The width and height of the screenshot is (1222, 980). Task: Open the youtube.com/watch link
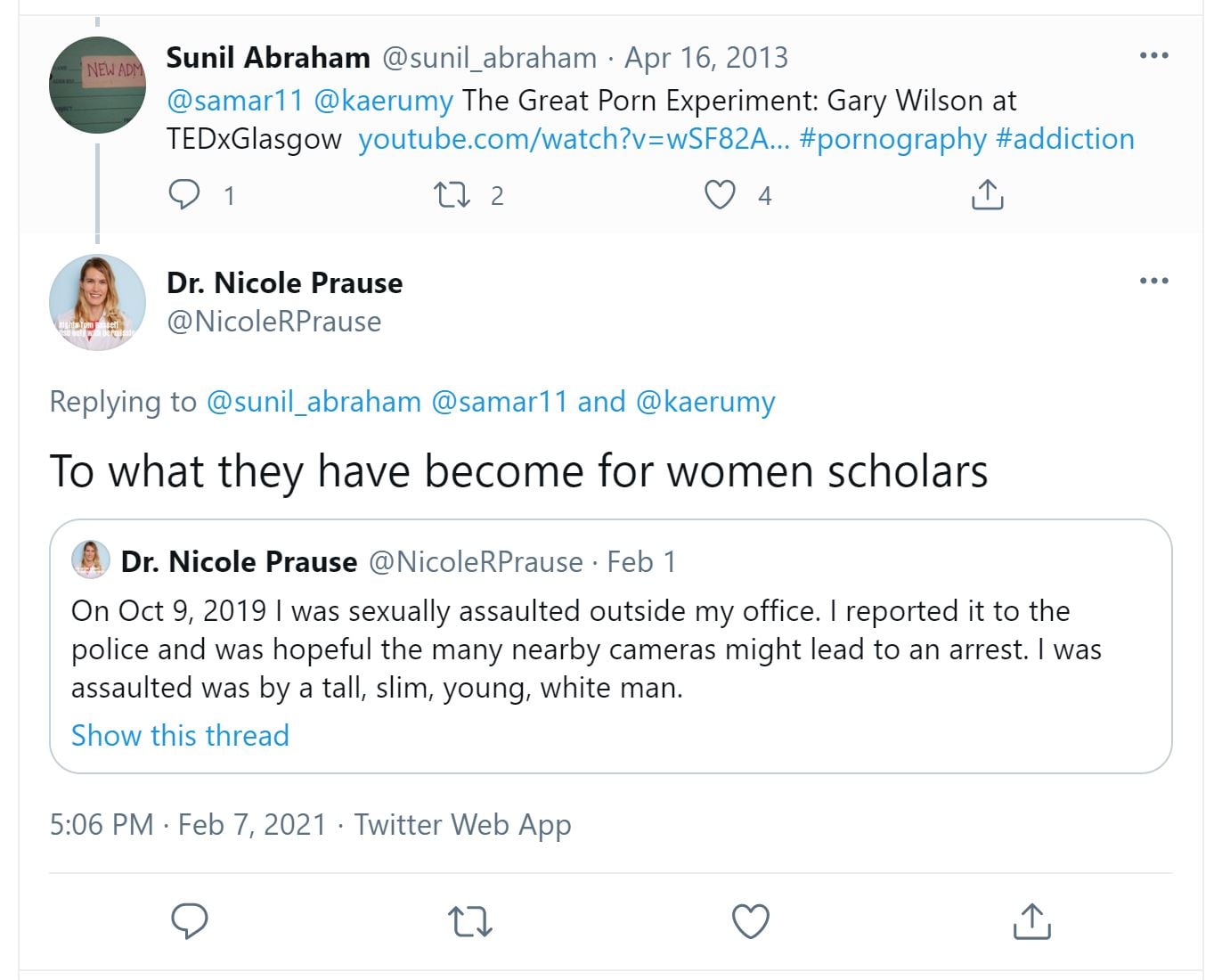tap(573, 139)
